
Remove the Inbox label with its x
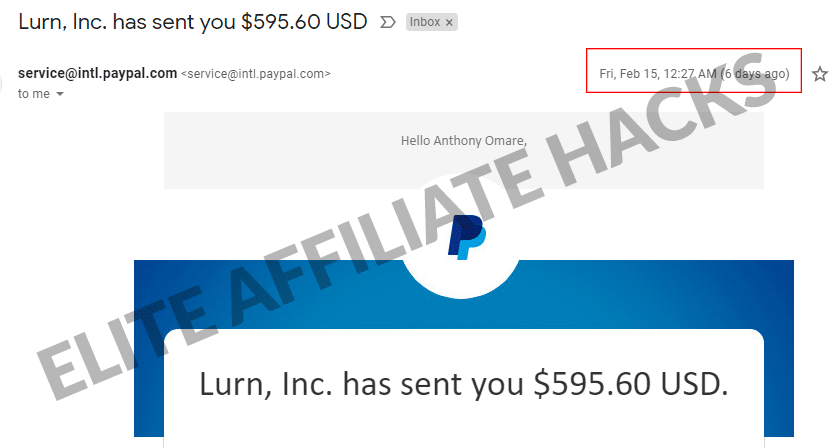coord(449,22)
